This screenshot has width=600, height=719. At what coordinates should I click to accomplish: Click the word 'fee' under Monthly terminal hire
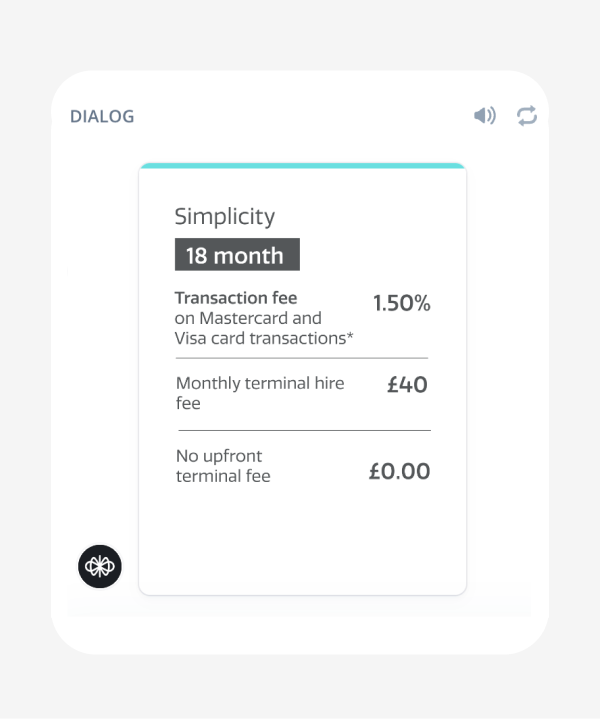pyautogui.click(x=188, y=403)
